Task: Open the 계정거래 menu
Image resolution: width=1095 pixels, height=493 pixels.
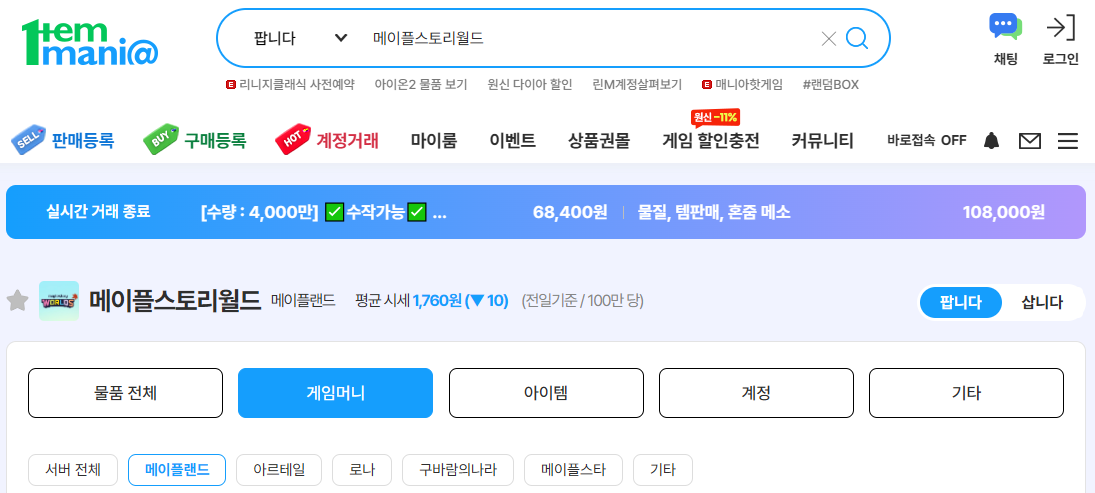Action: (x=347, y=141)
